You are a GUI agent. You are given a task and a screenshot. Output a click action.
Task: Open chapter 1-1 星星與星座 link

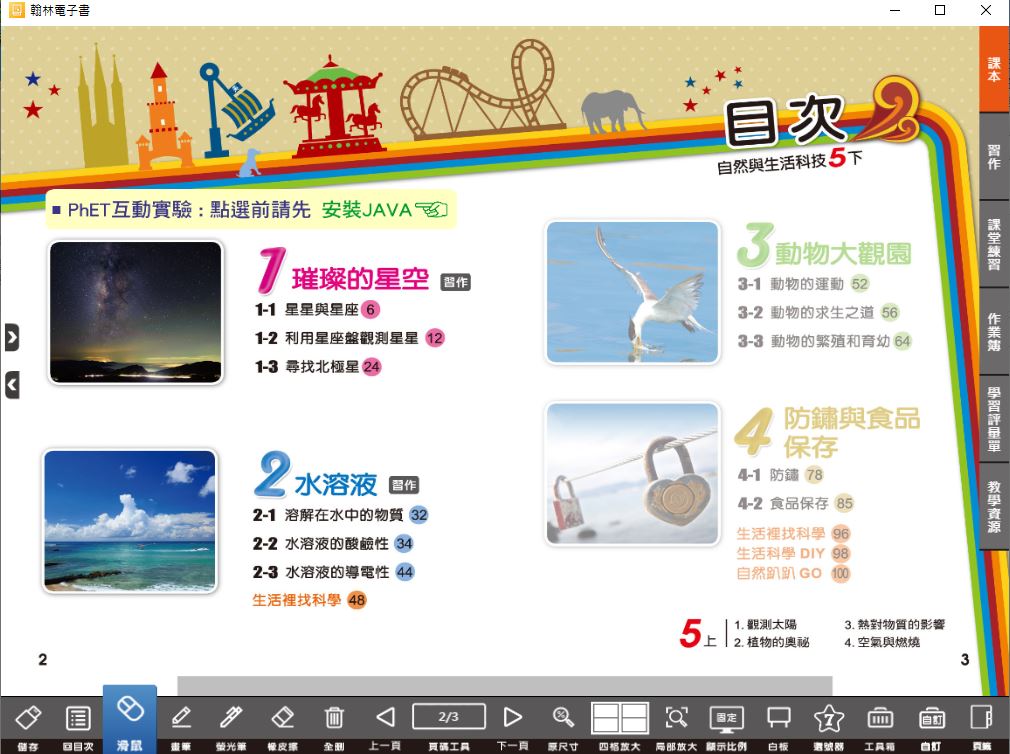coord(319,310)
